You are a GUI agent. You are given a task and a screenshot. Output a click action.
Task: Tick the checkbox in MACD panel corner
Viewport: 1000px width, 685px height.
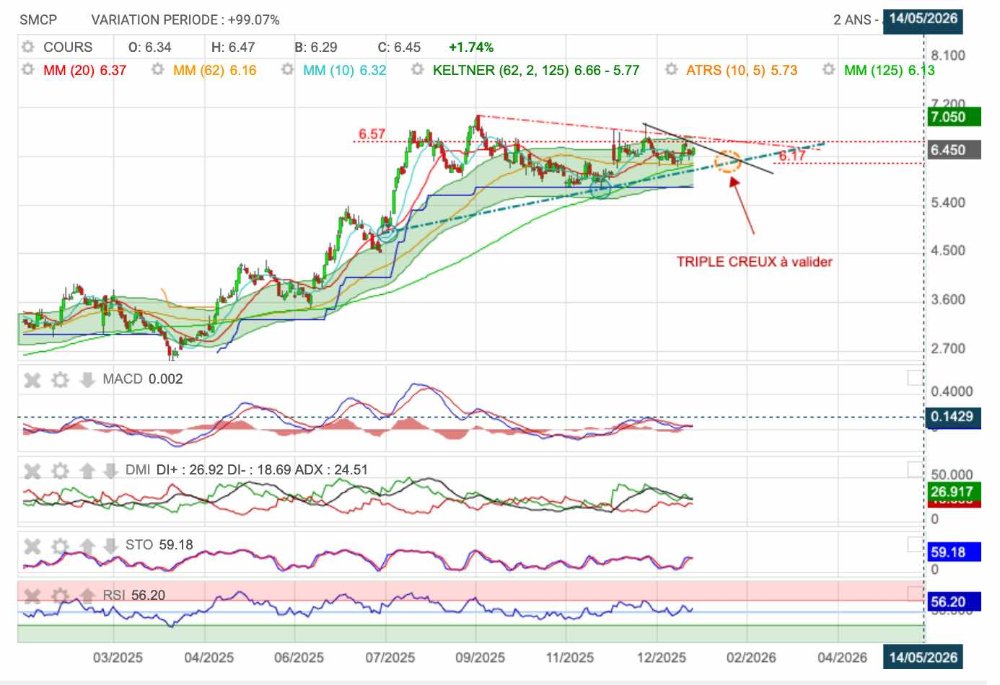coord(915,378)
